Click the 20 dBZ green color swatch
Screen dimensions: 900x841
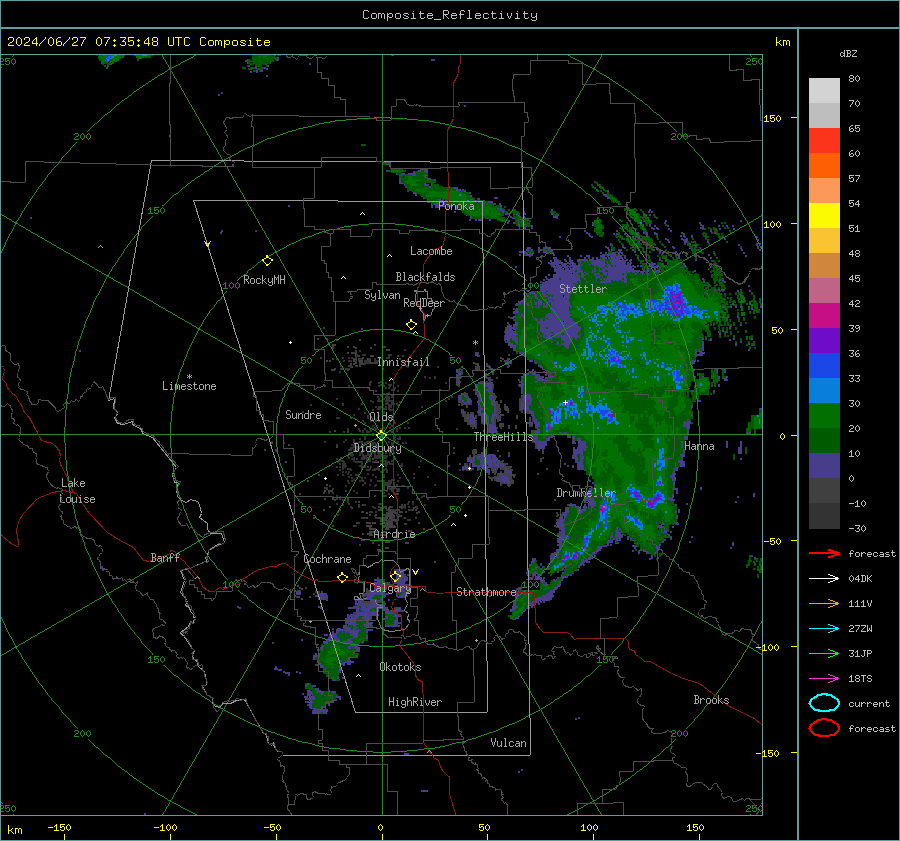824,416
